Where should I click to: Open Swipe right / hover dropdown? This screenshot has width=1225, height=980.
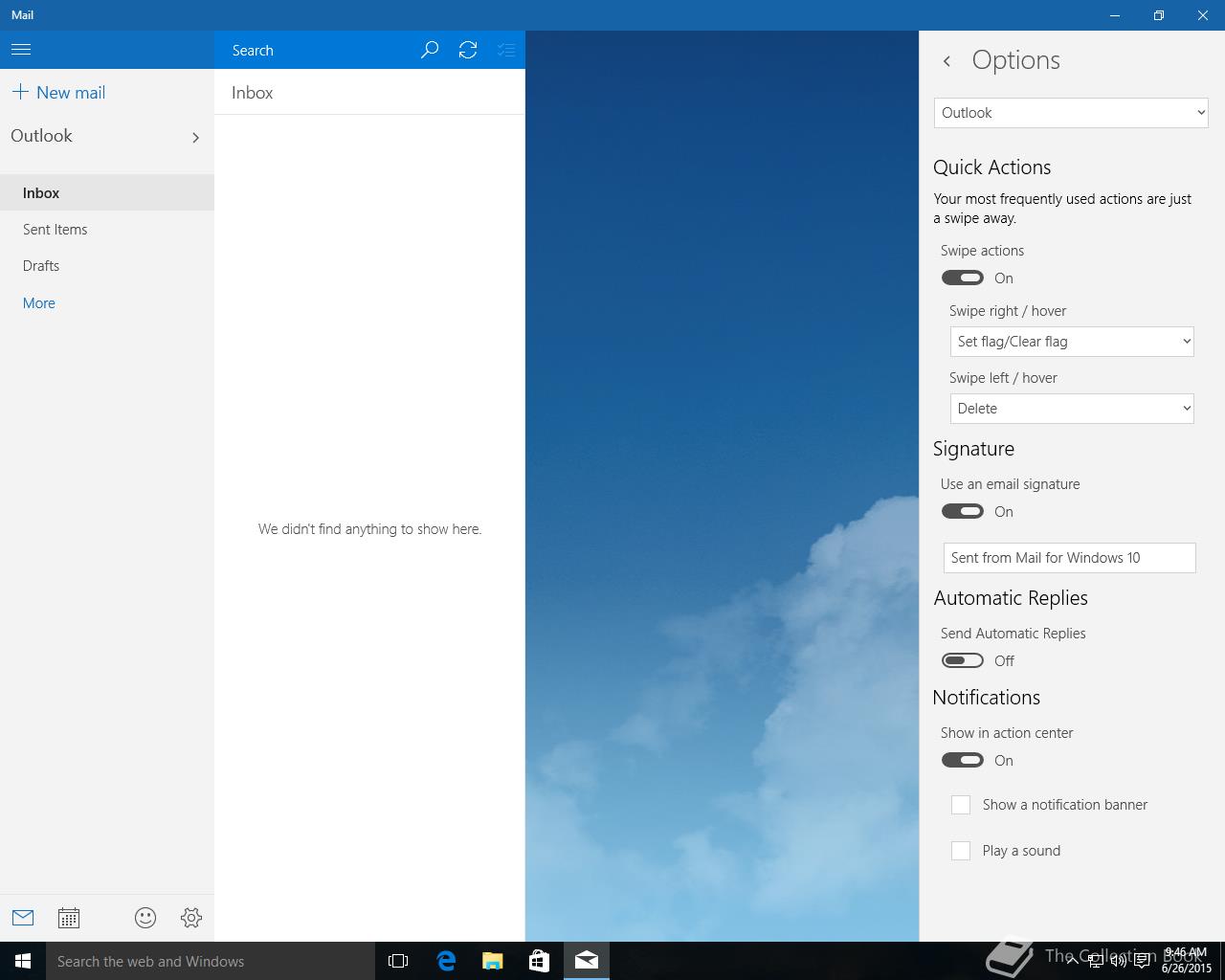point(1072,342)
